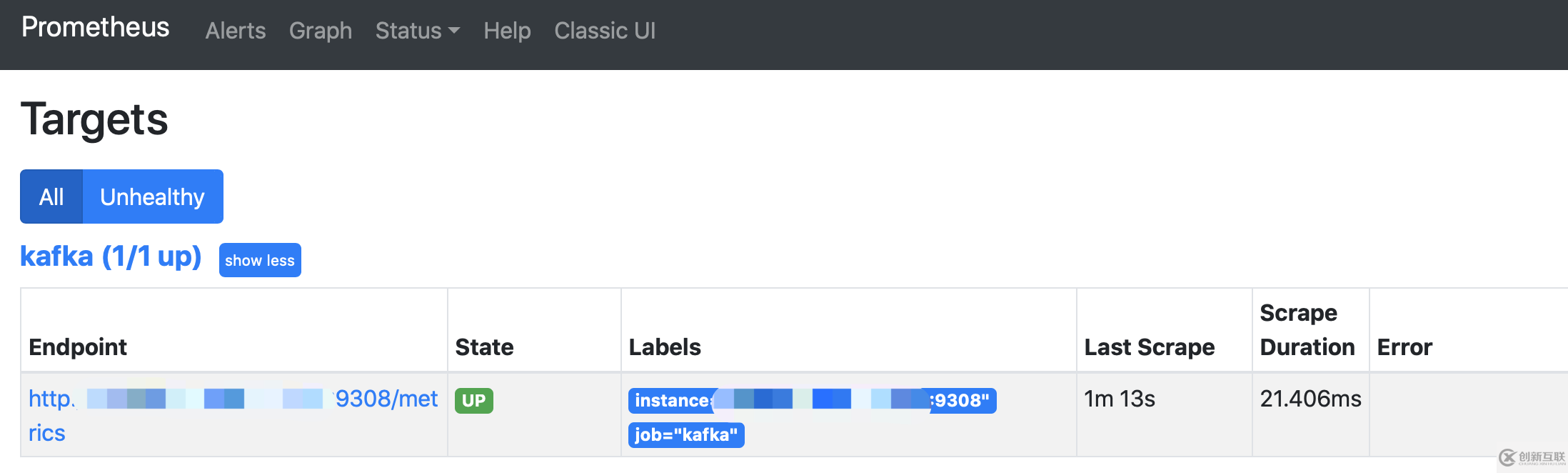Click the green UP state badge
The height and width of the screenshot is (473, 1568).
click(473, 400)
